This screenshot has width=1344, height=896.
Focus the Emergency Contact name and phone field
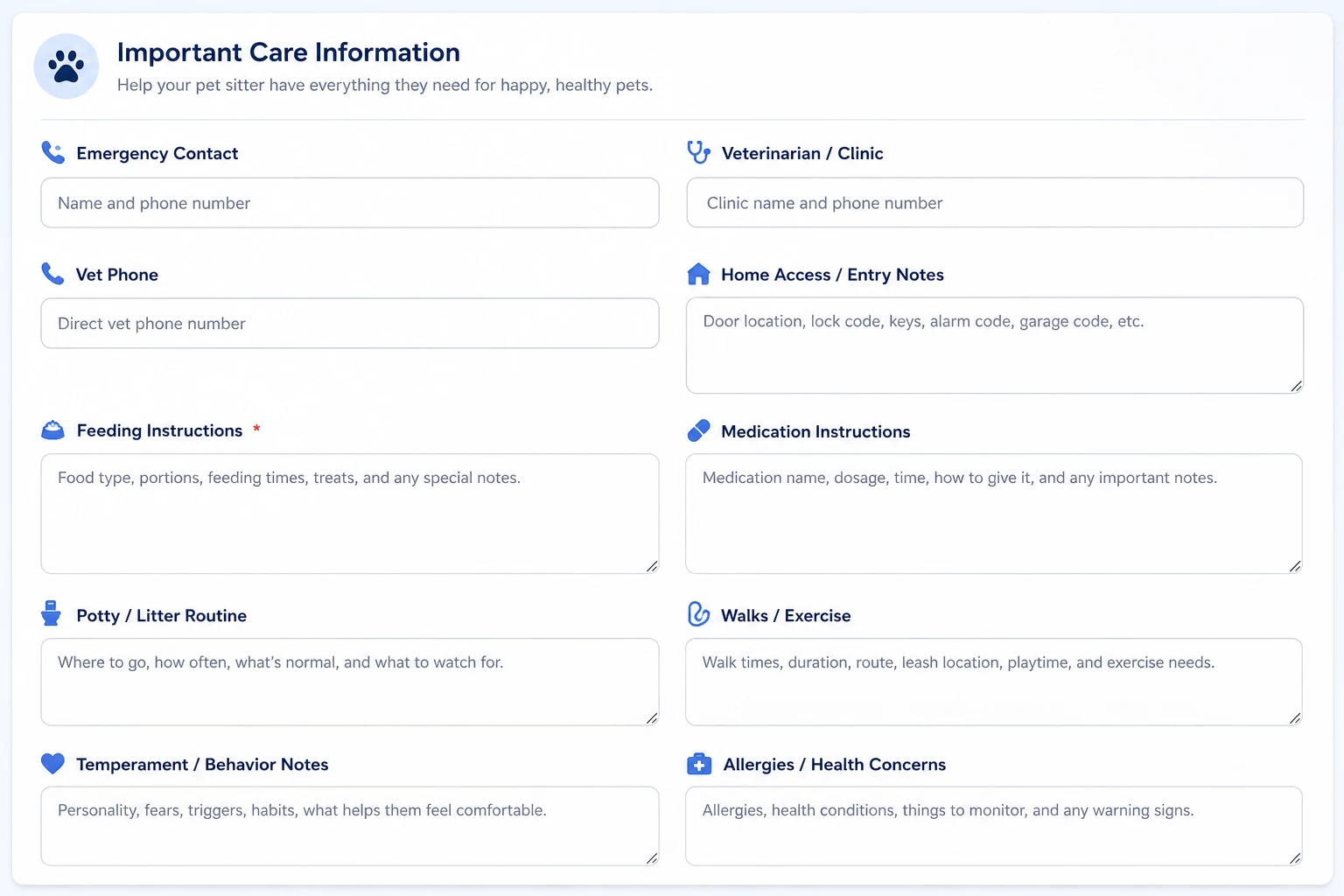click(x=350, y=203)
